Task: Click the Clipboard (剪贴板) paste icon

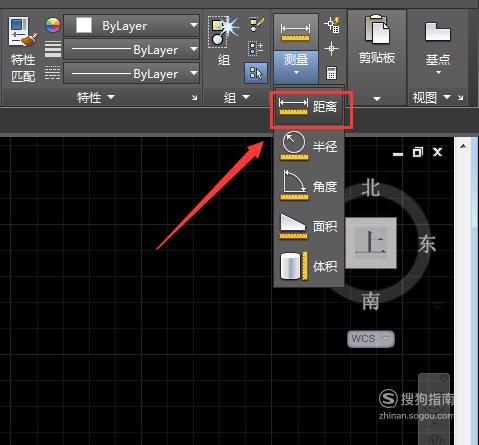Action: pyautogui.click(x=377, y=29)
